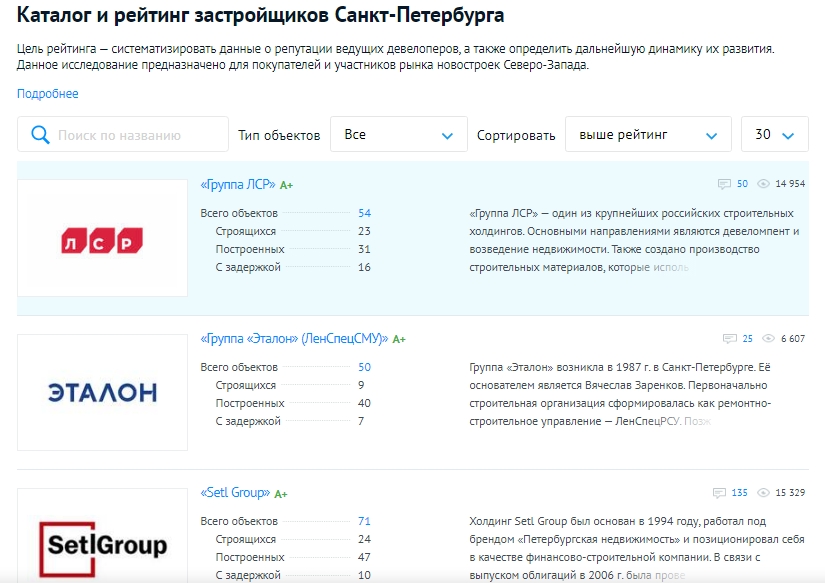Open the results-per-page dropdown showing 30
Screen dimensions: 825x583
click(x=774, y=135)
